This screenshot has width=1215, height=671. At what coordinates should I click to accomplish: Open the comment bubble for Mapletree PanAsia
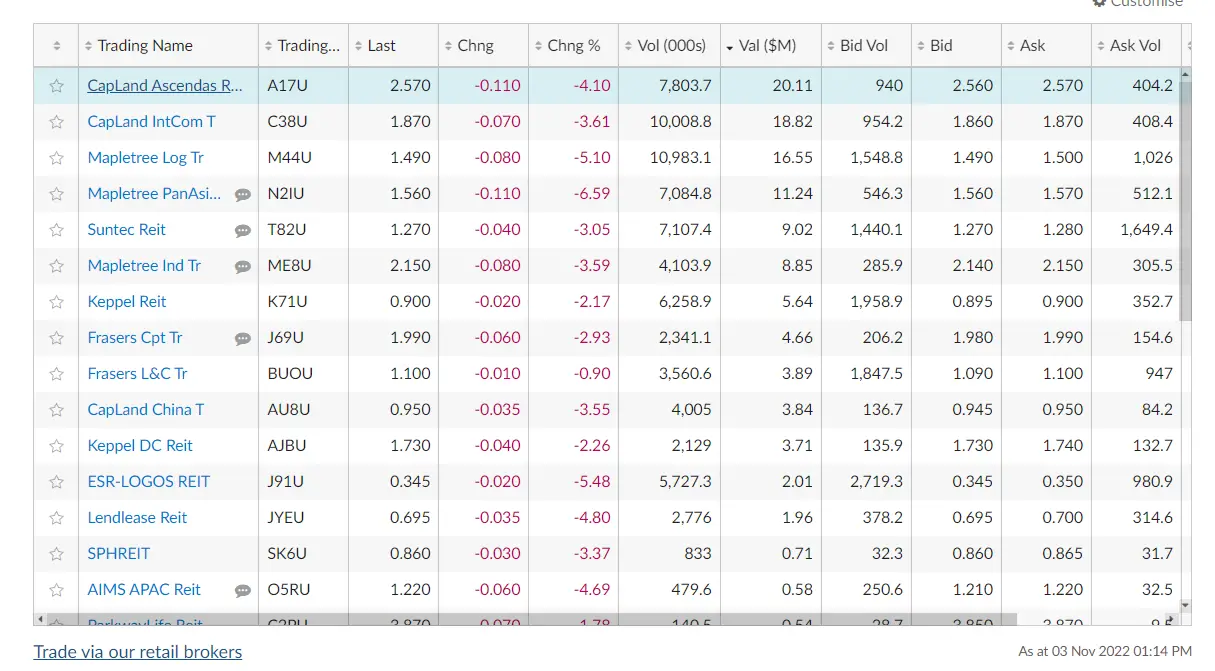(243, 195)
